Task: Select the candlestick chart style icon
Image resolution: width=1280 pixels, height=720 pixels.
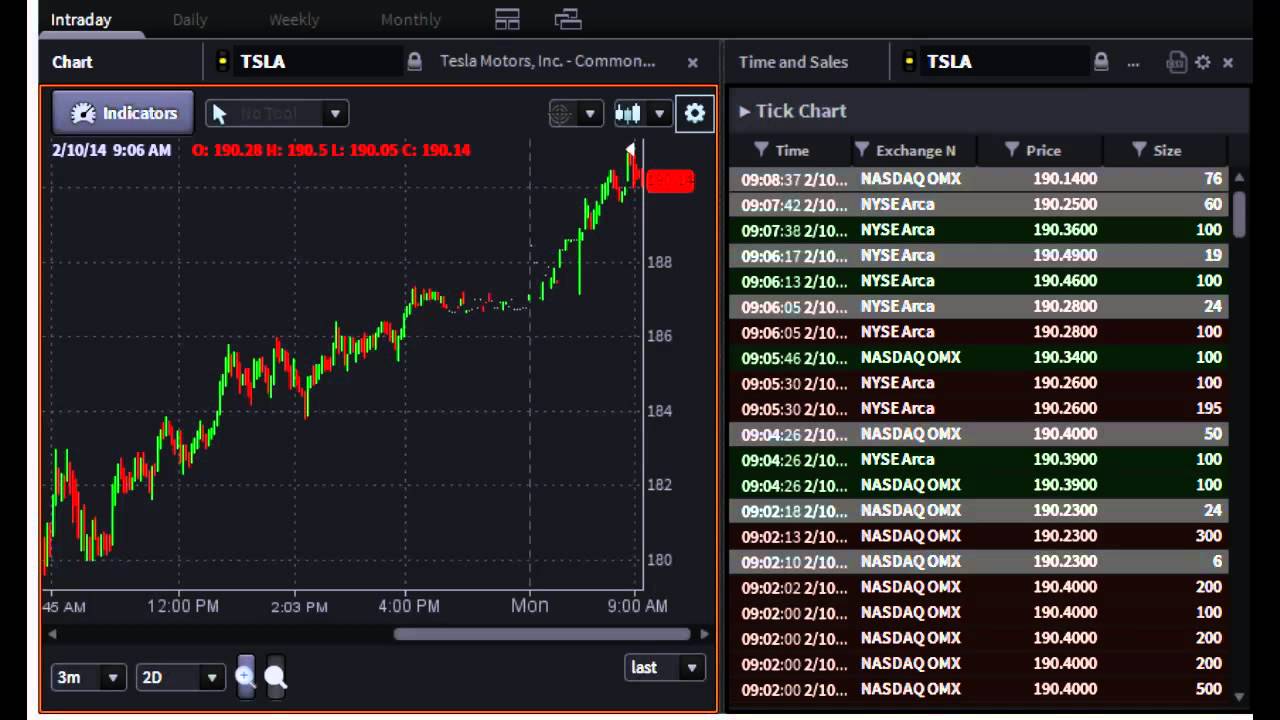Action: tap(628, 113)
